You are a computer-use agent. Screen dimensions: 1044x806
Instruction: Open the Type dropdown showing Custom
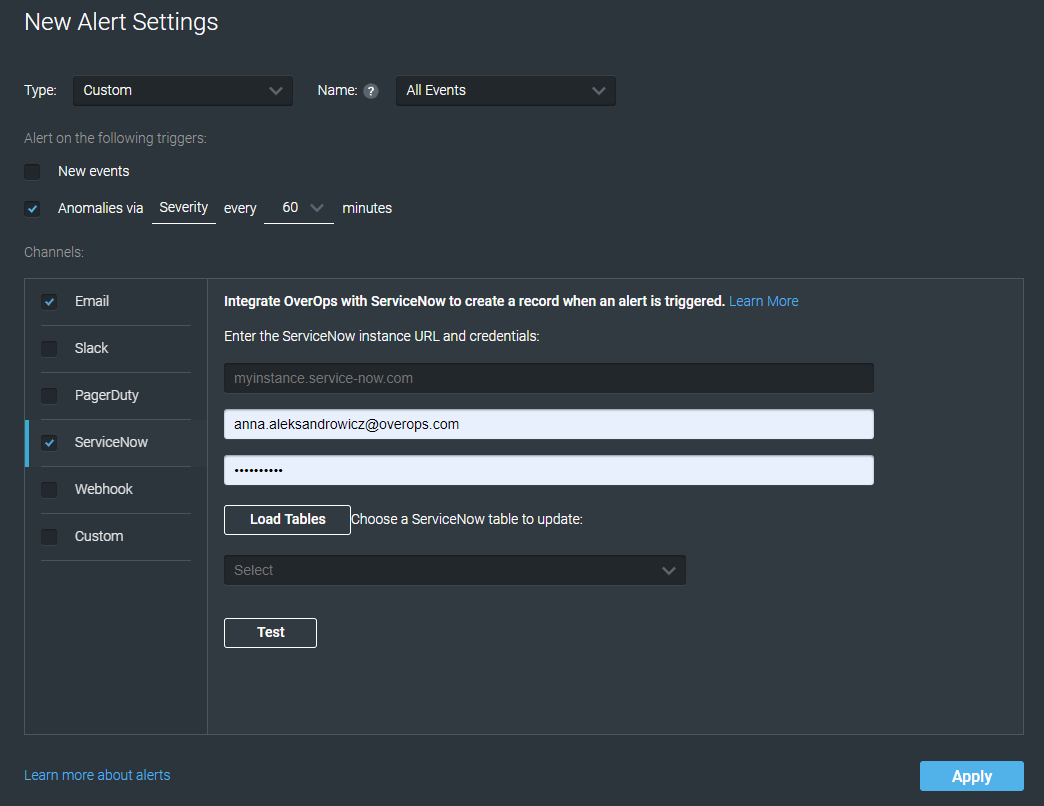click(182, 91)
